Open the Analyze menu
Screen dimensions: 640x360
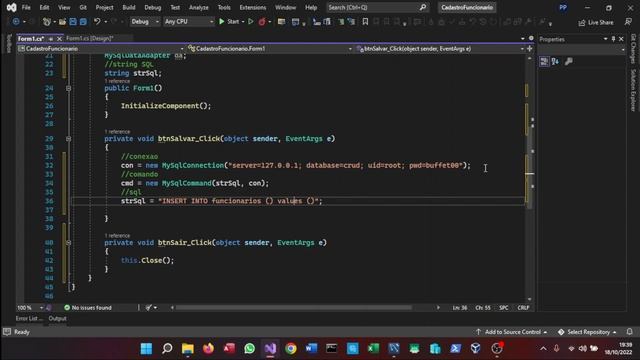(x=198, y=7)
